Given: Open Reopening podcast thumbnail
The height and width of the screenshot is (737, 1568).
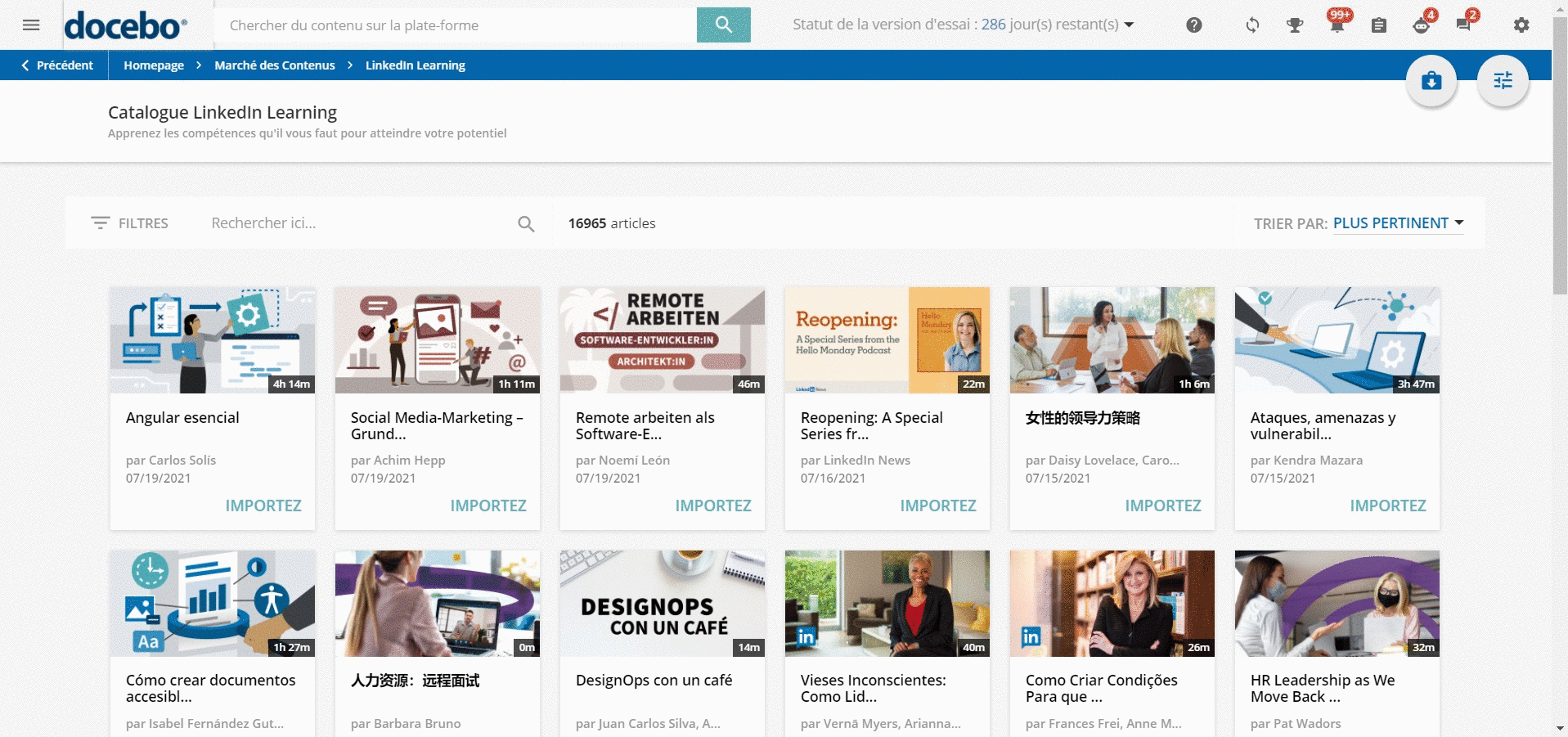Looking at the screenshot, I should [887, 340].
